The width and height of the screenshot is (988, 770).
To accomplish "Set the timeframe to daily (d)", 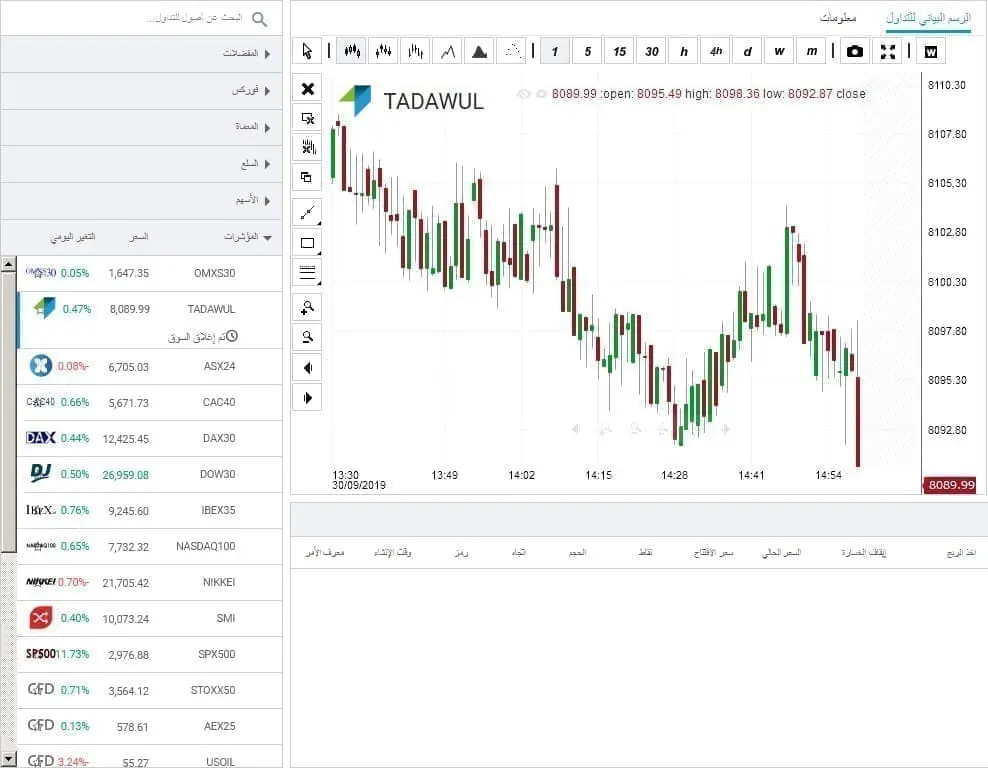I will [747, 51].
